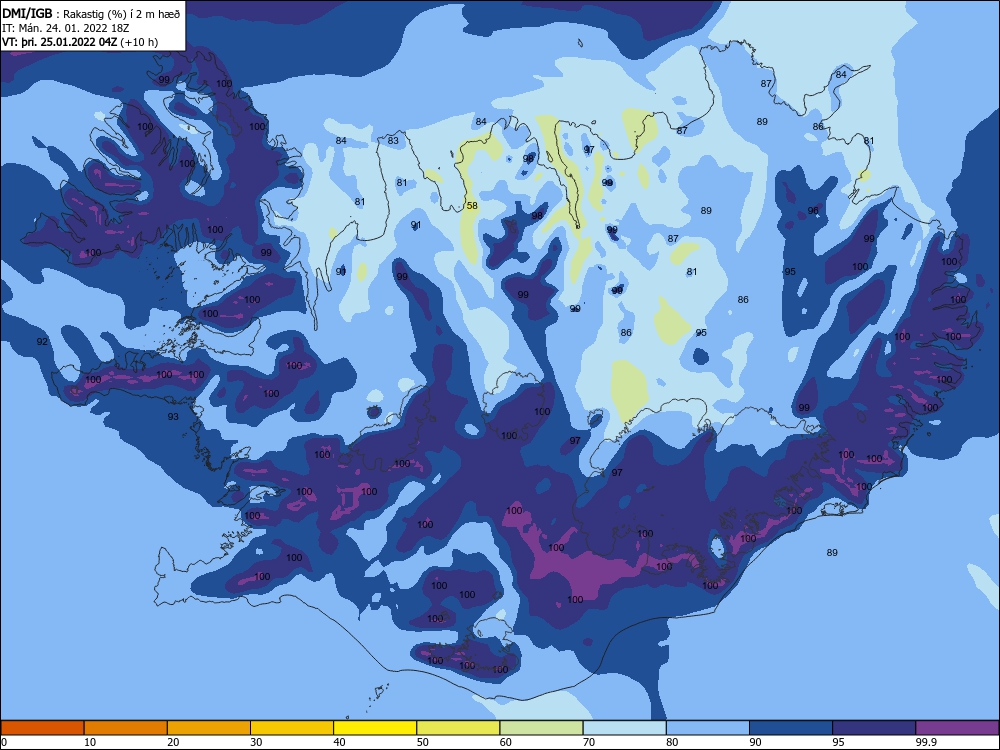This screenshot has width=1000, height=750.
Task: Choose the medium blue 90–95 legend swatch
Action: (x=791, y=728)
